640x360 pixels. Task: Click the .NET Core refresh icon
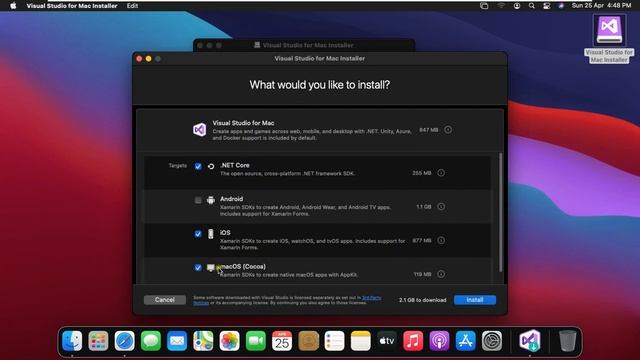211,166
